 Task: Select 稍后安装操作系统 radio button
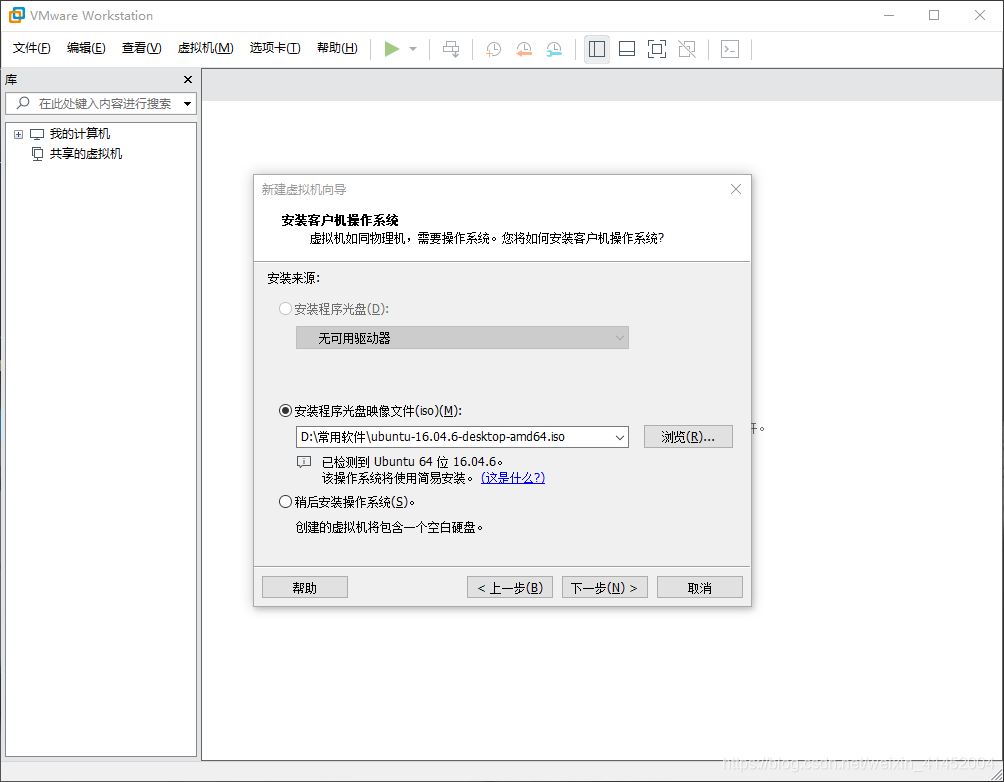[x=286, y=501]
